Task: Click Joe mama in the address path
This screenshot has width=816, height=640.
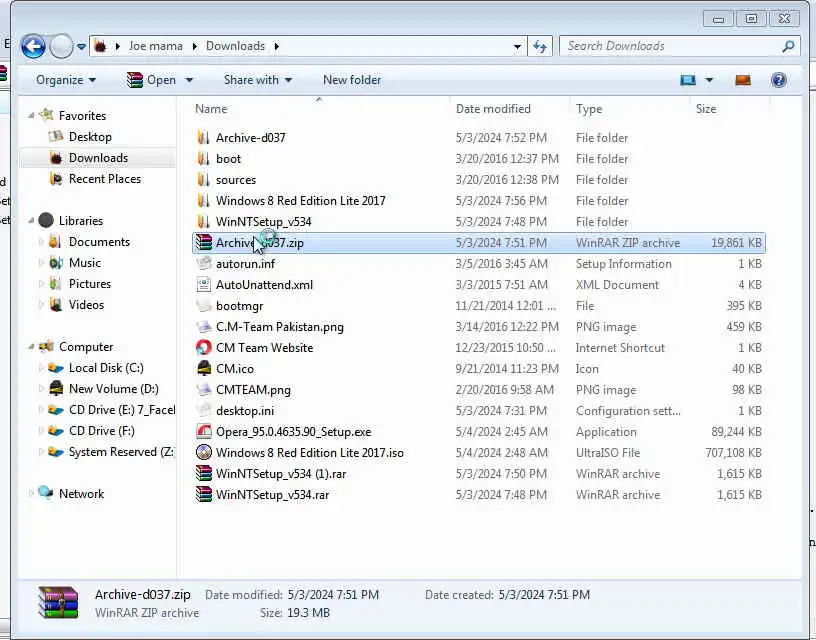Action: [x=156, y=46]
